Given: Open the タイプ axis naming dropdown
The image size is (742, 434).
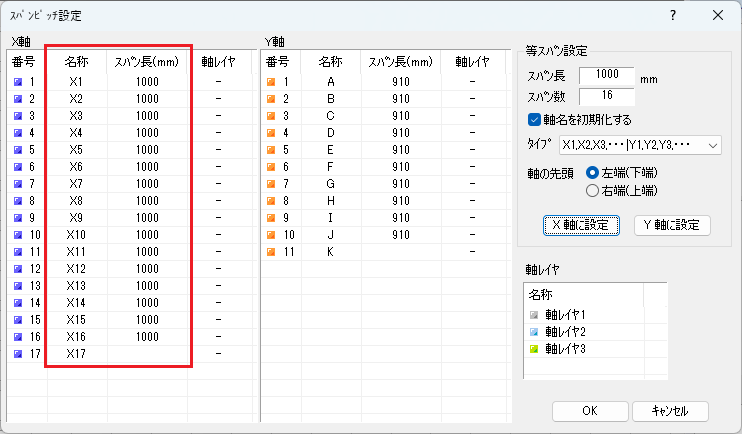Looking at the screenshot, I should click(640, 146).
